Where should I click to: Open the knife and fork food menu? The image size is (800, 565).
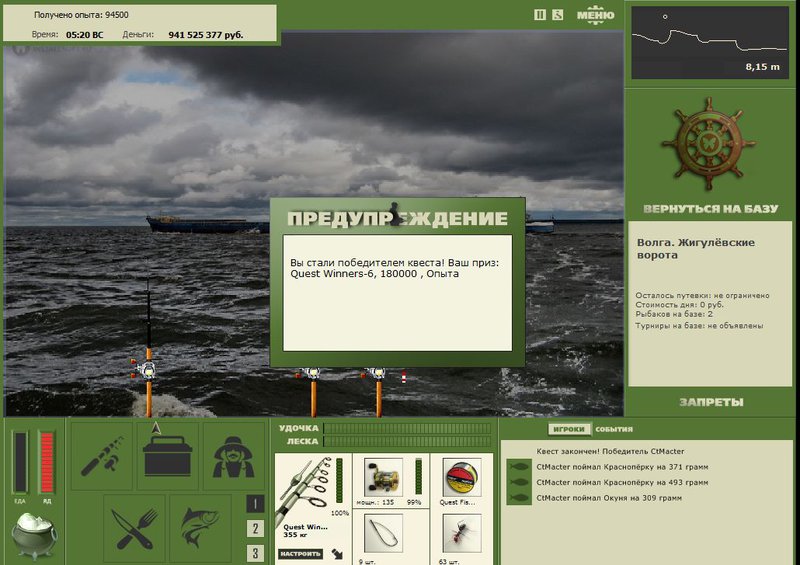(x=135, y=528)
